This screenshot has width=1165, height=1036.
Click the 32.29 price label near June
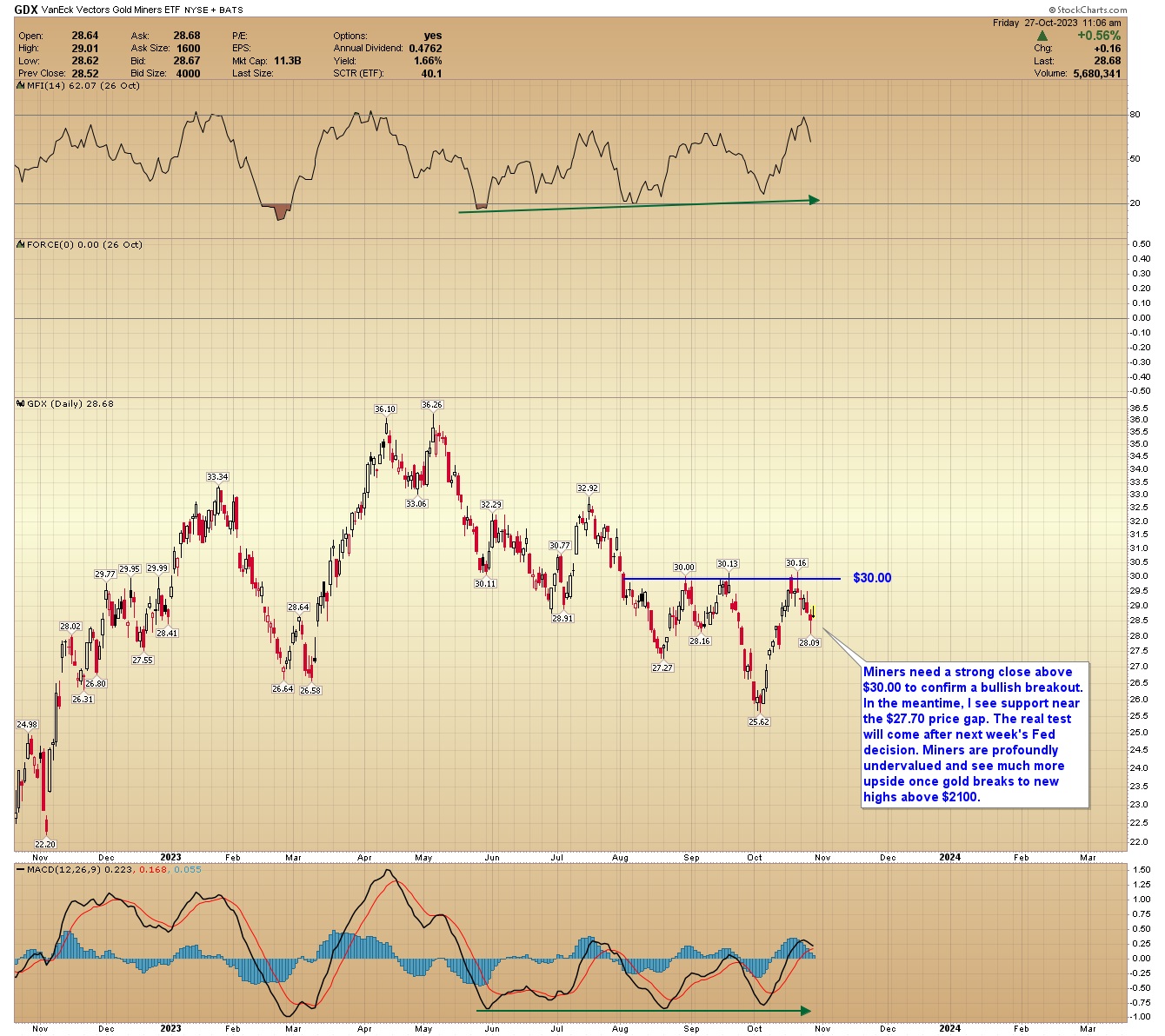491,505
